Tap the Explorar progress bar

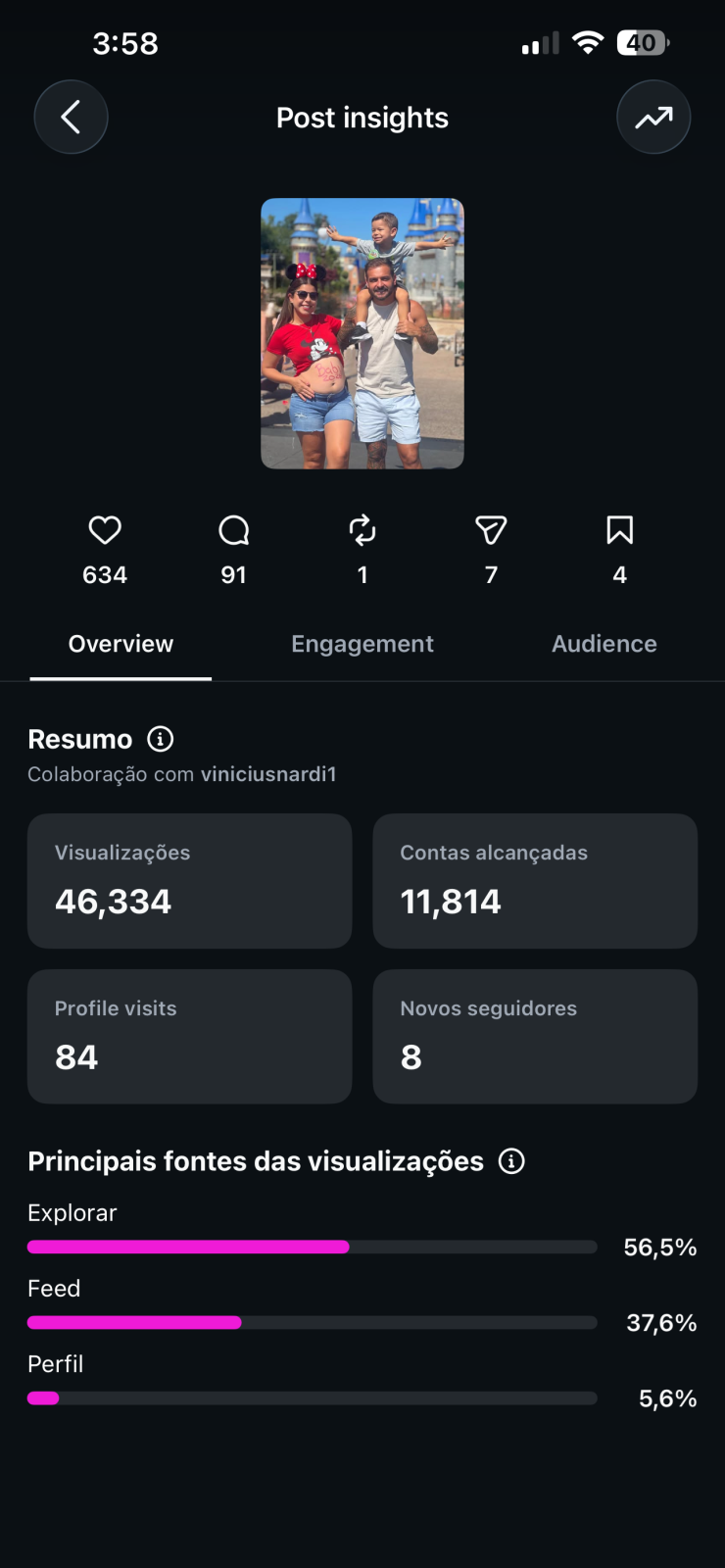point(313,1247)
